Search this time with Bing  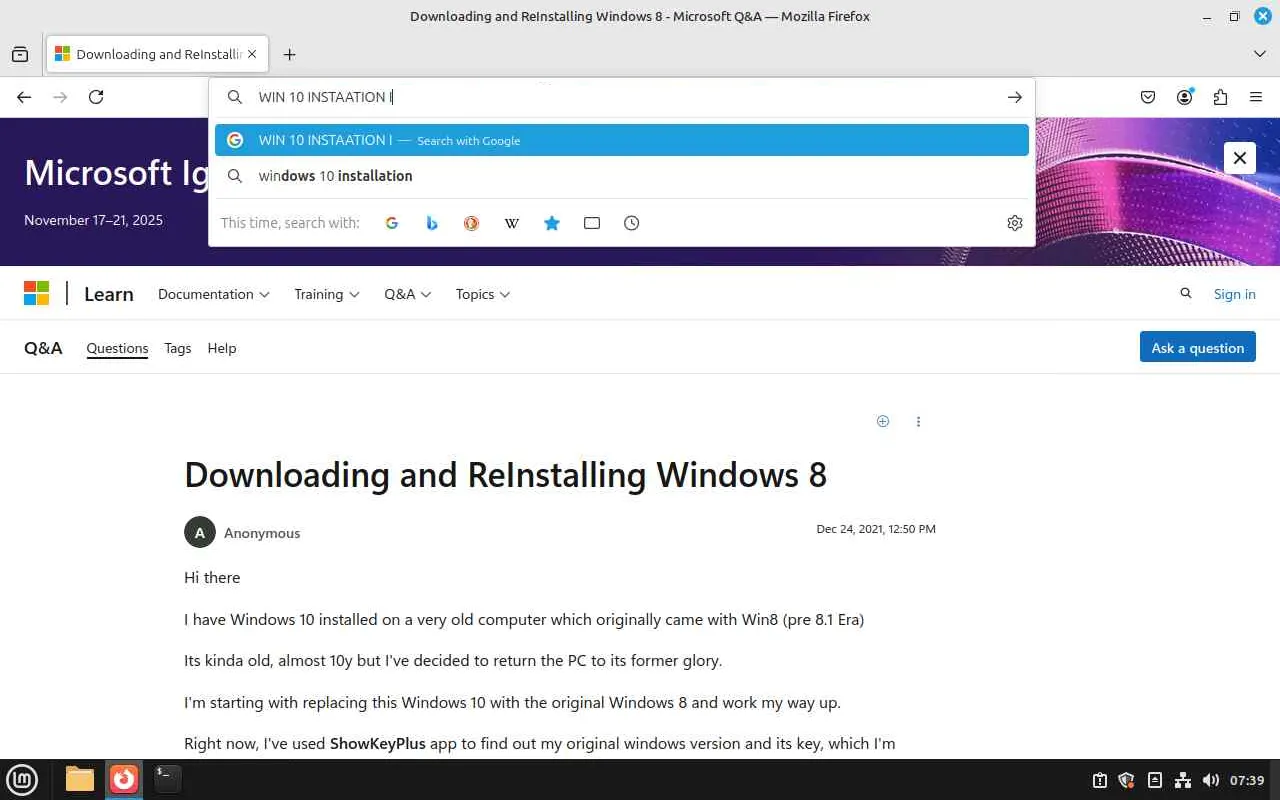[x=432, y=223]
